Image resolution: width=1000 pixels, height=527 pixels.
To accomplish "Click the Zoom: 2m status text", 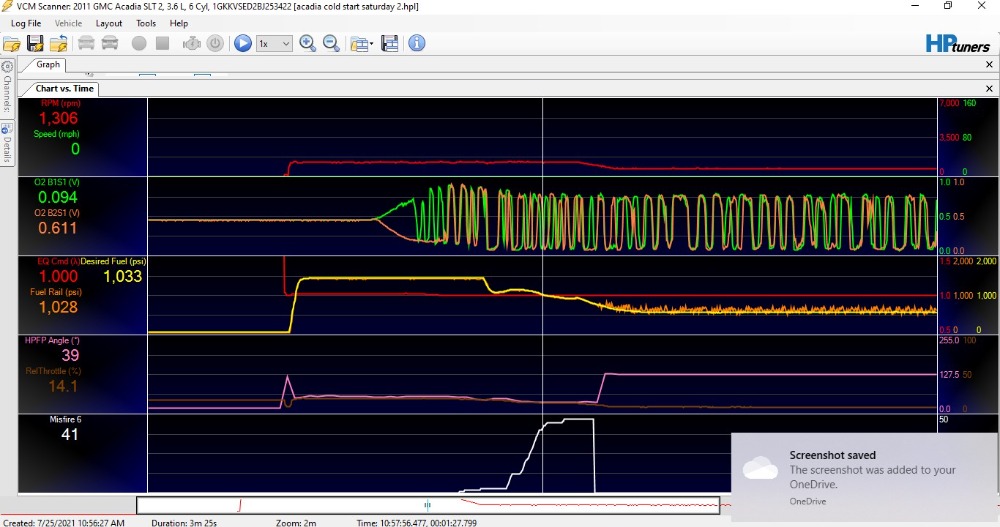I will [296, 523].
